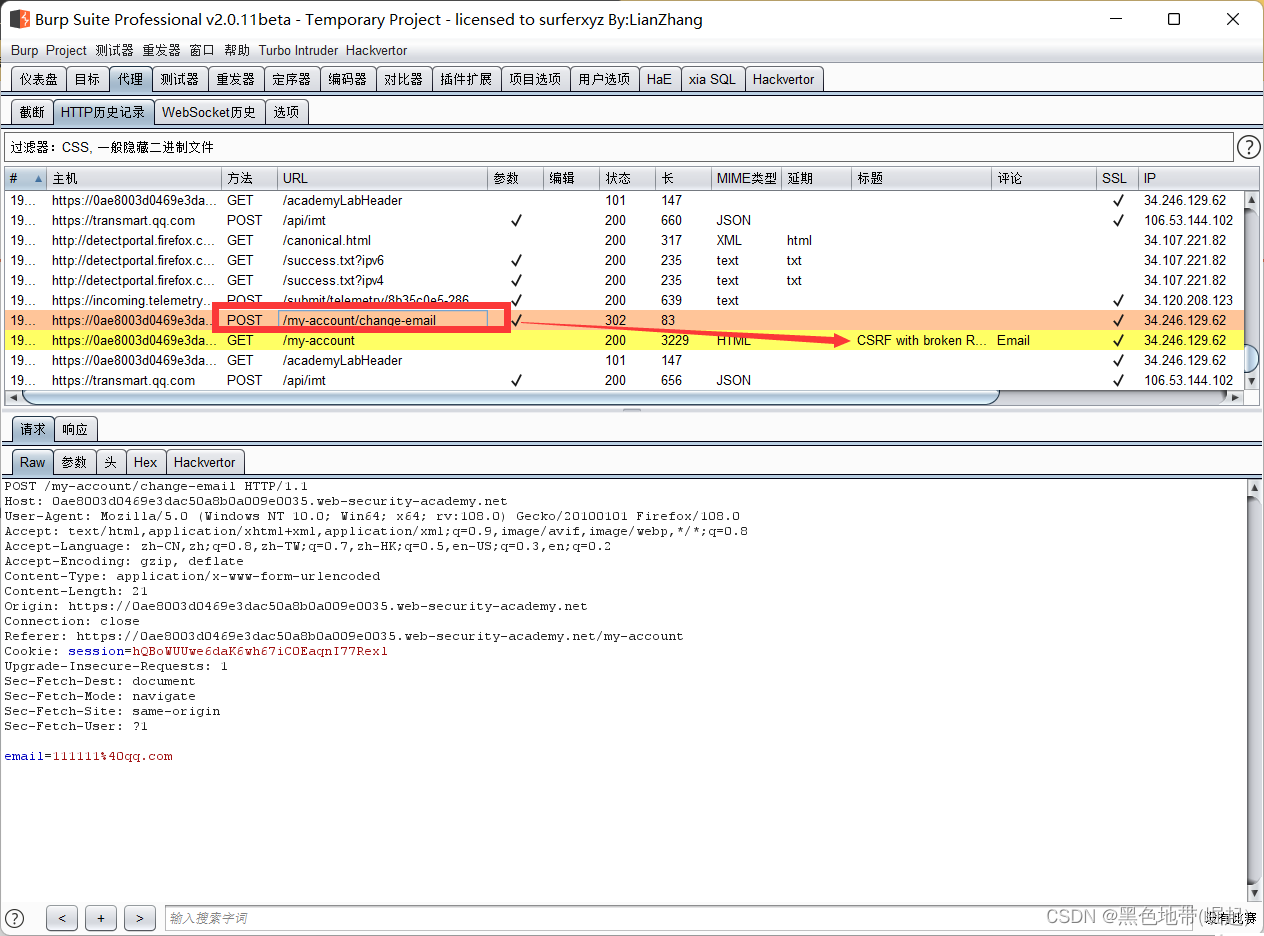Open 重发器 in the menu bar
This screenshot has width=1264, height=936.
click(161, 50)
